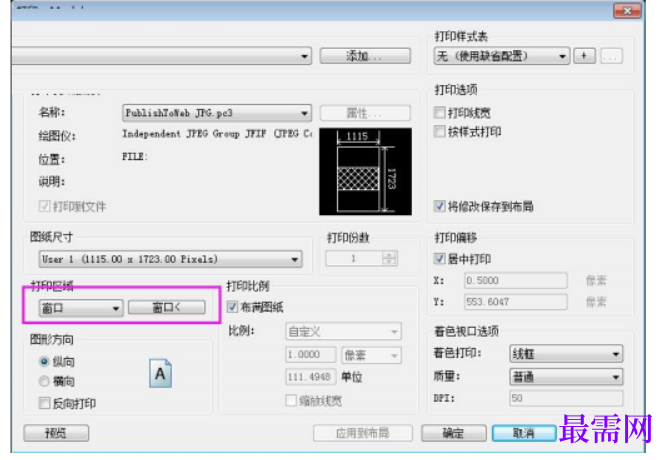The image size is (671, 460).
Task: Toggle 布满图纸 checkbox
Action: pyautogui.click(x=232, y=306)
